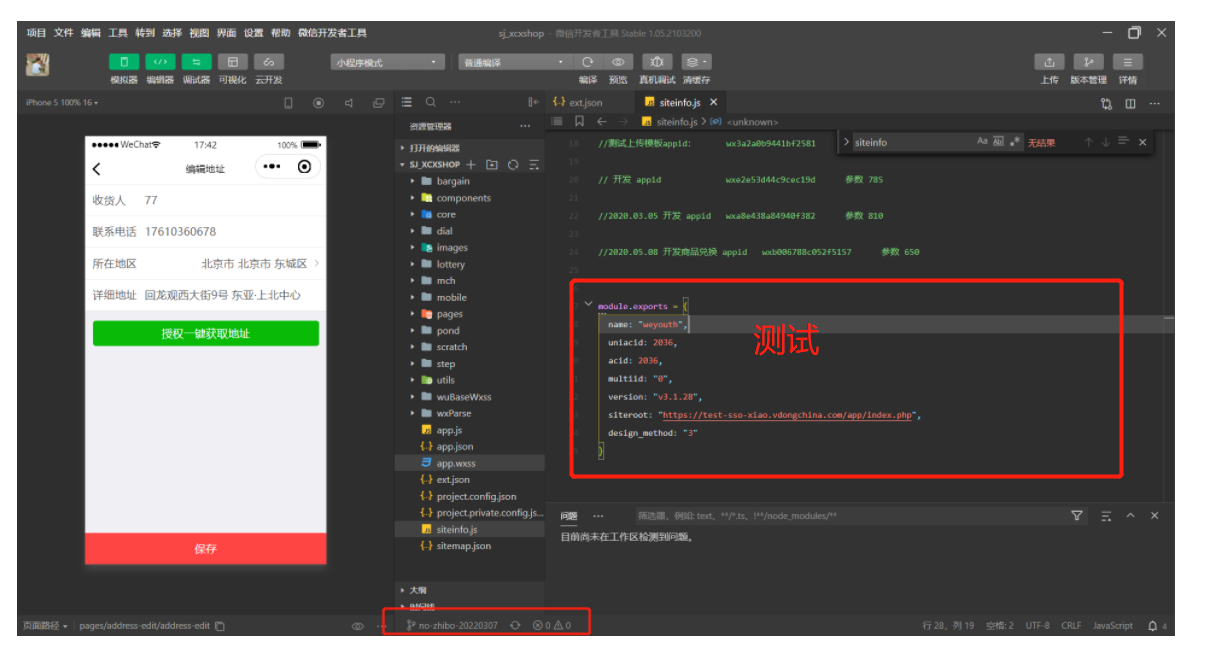Open the 小程序模式 mode dropdown

388,62
